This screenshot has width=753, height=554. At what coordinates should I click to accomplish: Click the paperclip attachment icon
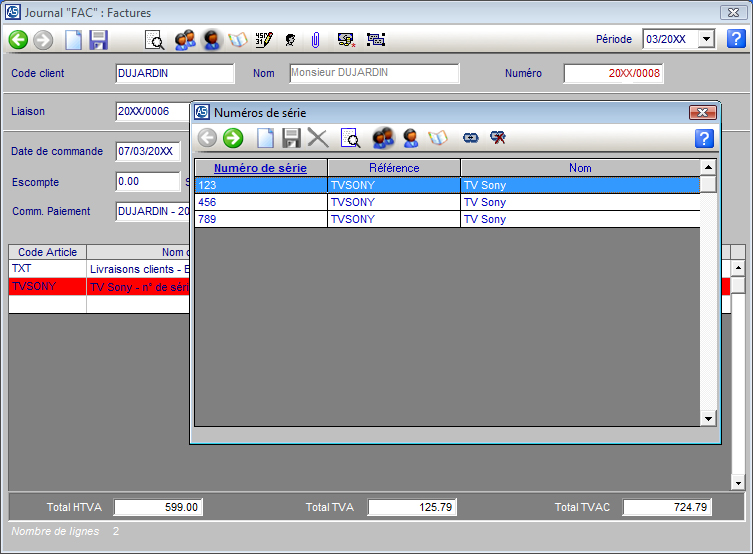314,40
